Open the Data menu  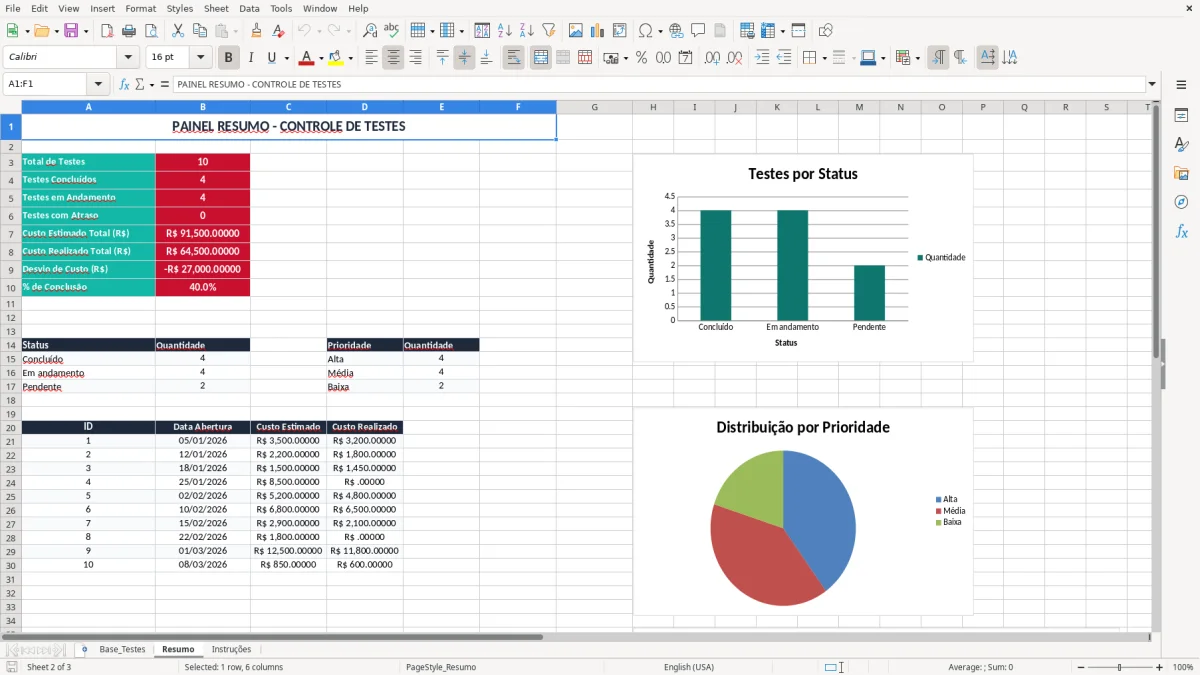[249, 8]
